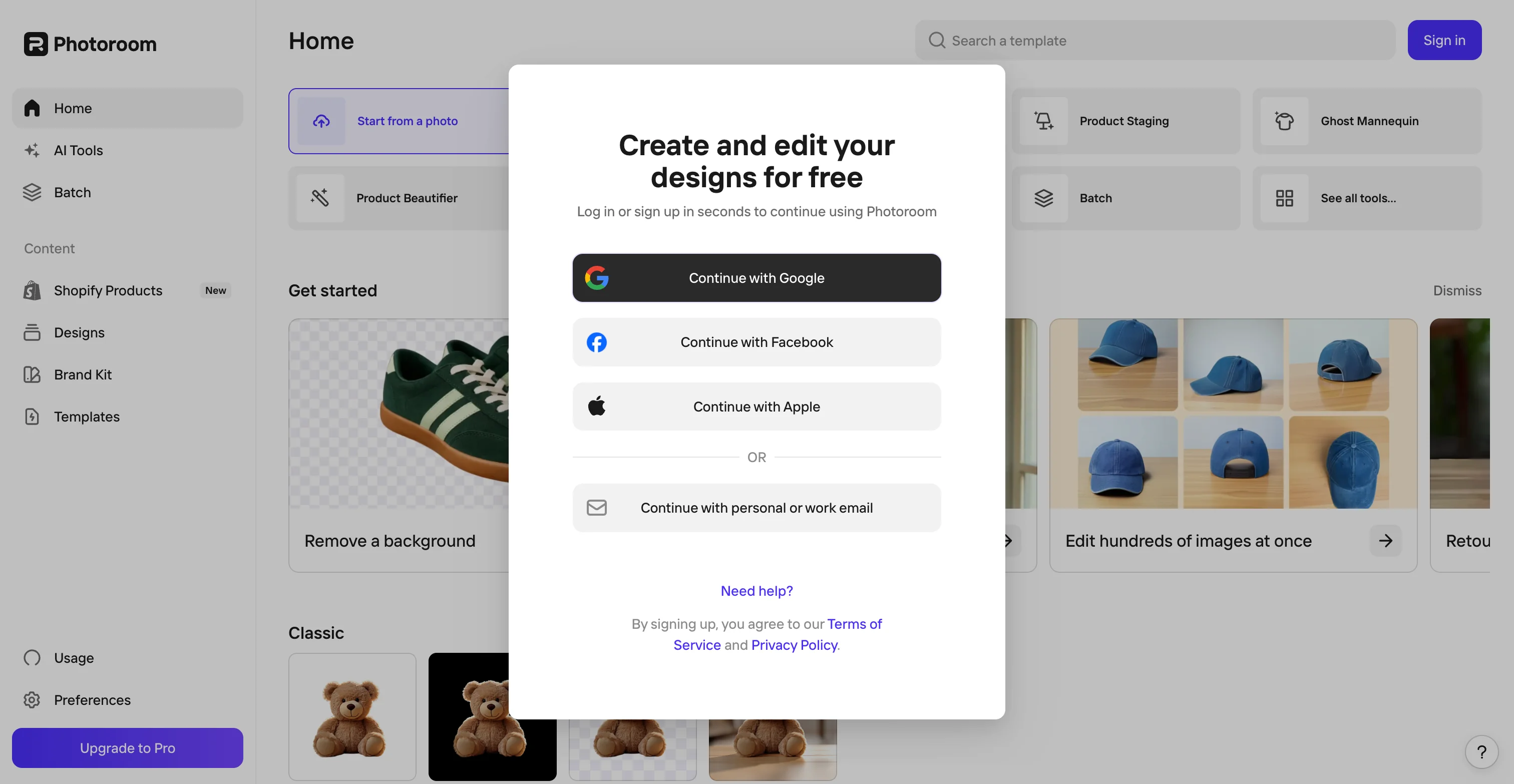Click the Preferences gear icon
The image size is (1514, 784).
pos(32,700)
